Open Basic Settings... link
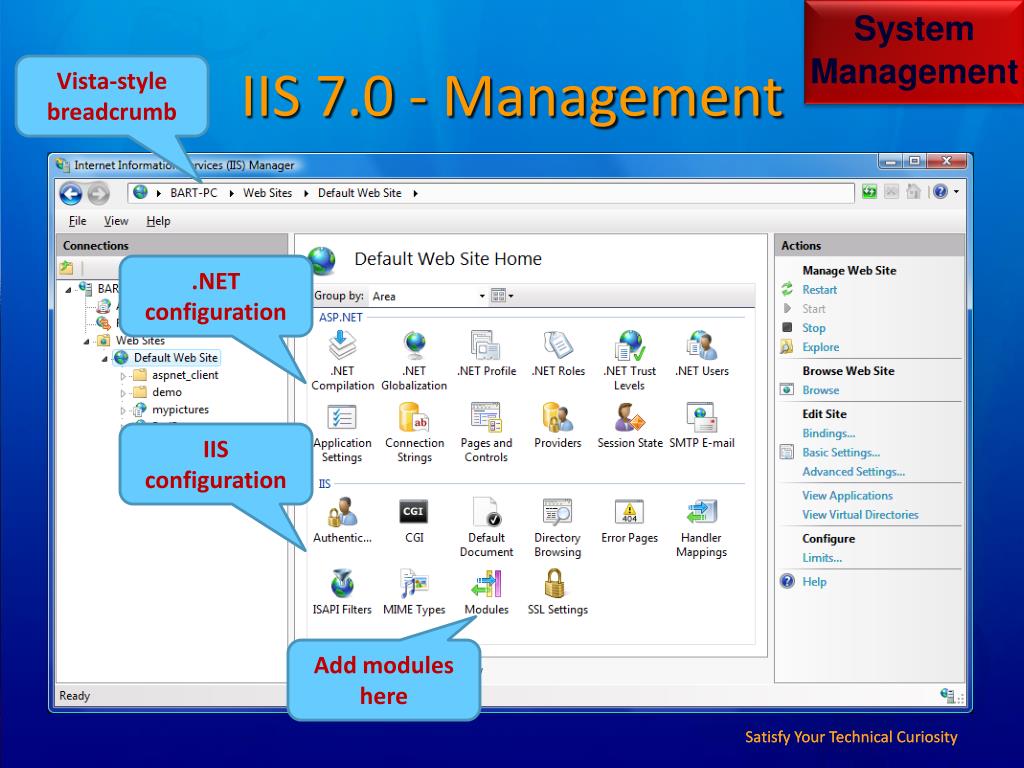Viewport: 1024px width, 768px height. click(x=841, y=452)
